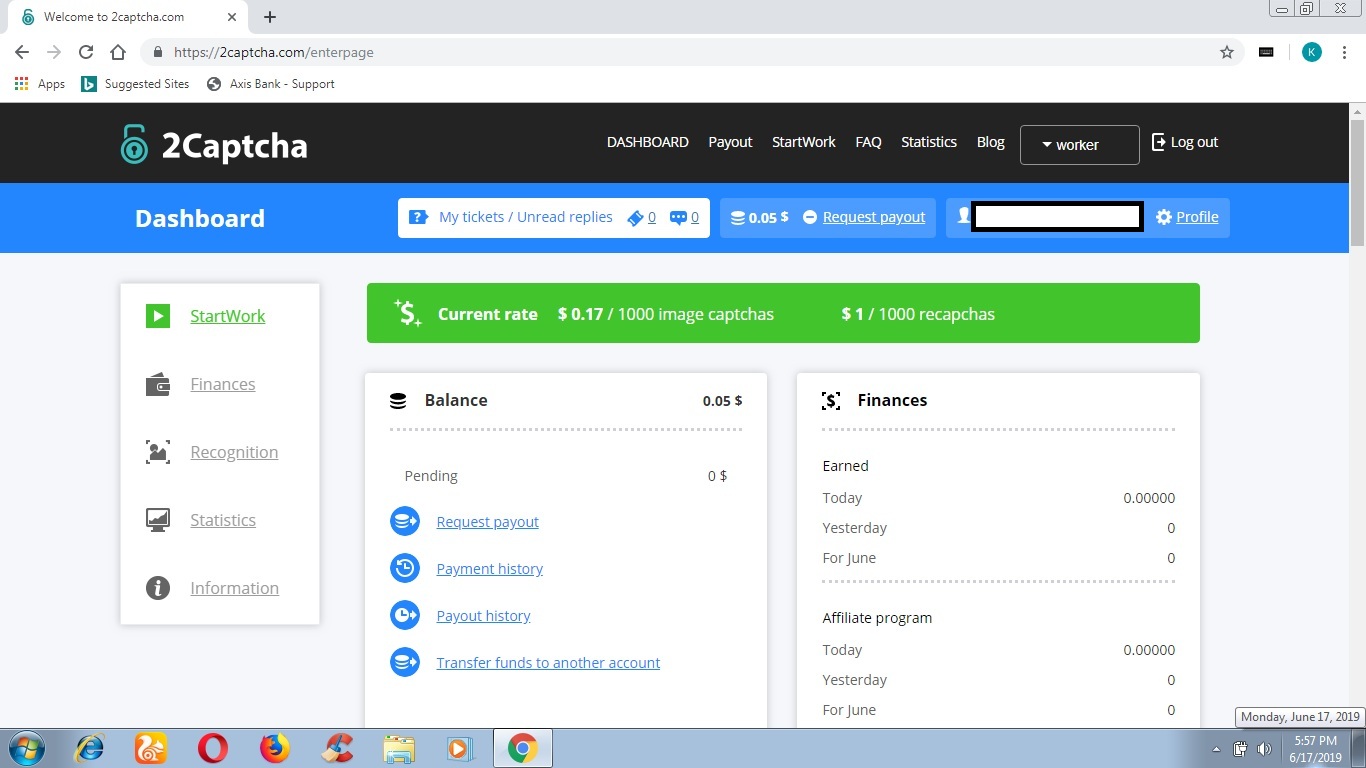Click the Profile gear icon
This screenshot has height=768, width=1366.
coord(1164,217)
